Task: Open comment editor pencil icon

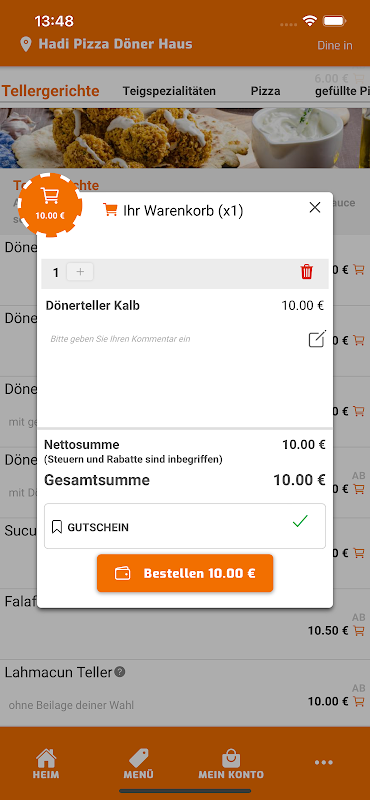Action: tap(317, 339)
